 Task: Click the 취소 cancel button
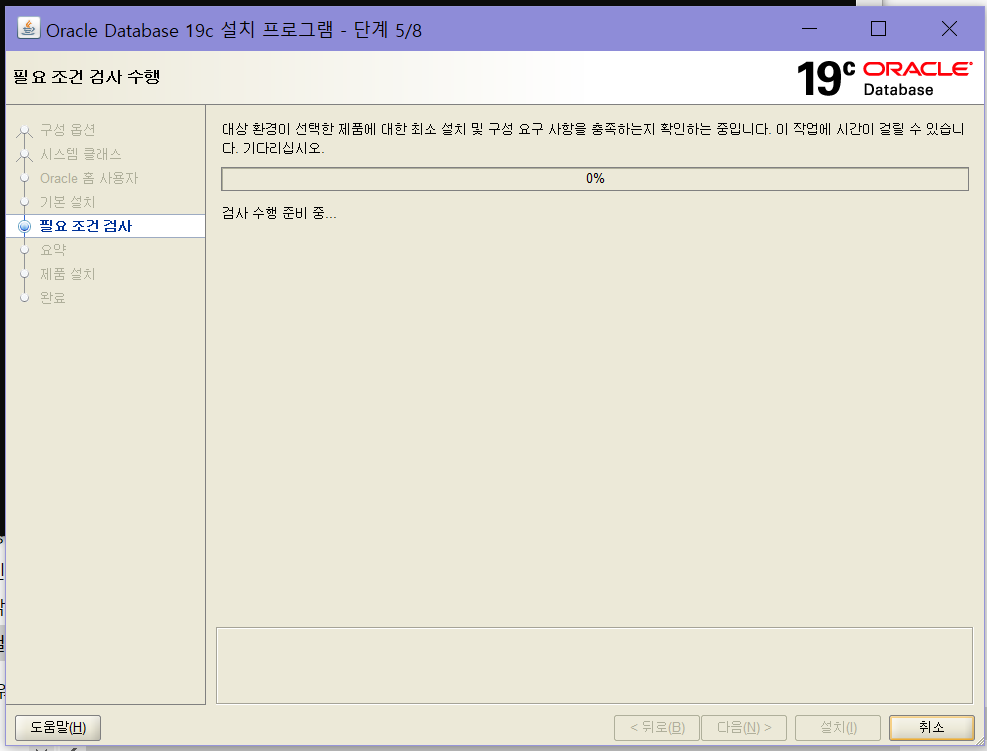(932, 728)
